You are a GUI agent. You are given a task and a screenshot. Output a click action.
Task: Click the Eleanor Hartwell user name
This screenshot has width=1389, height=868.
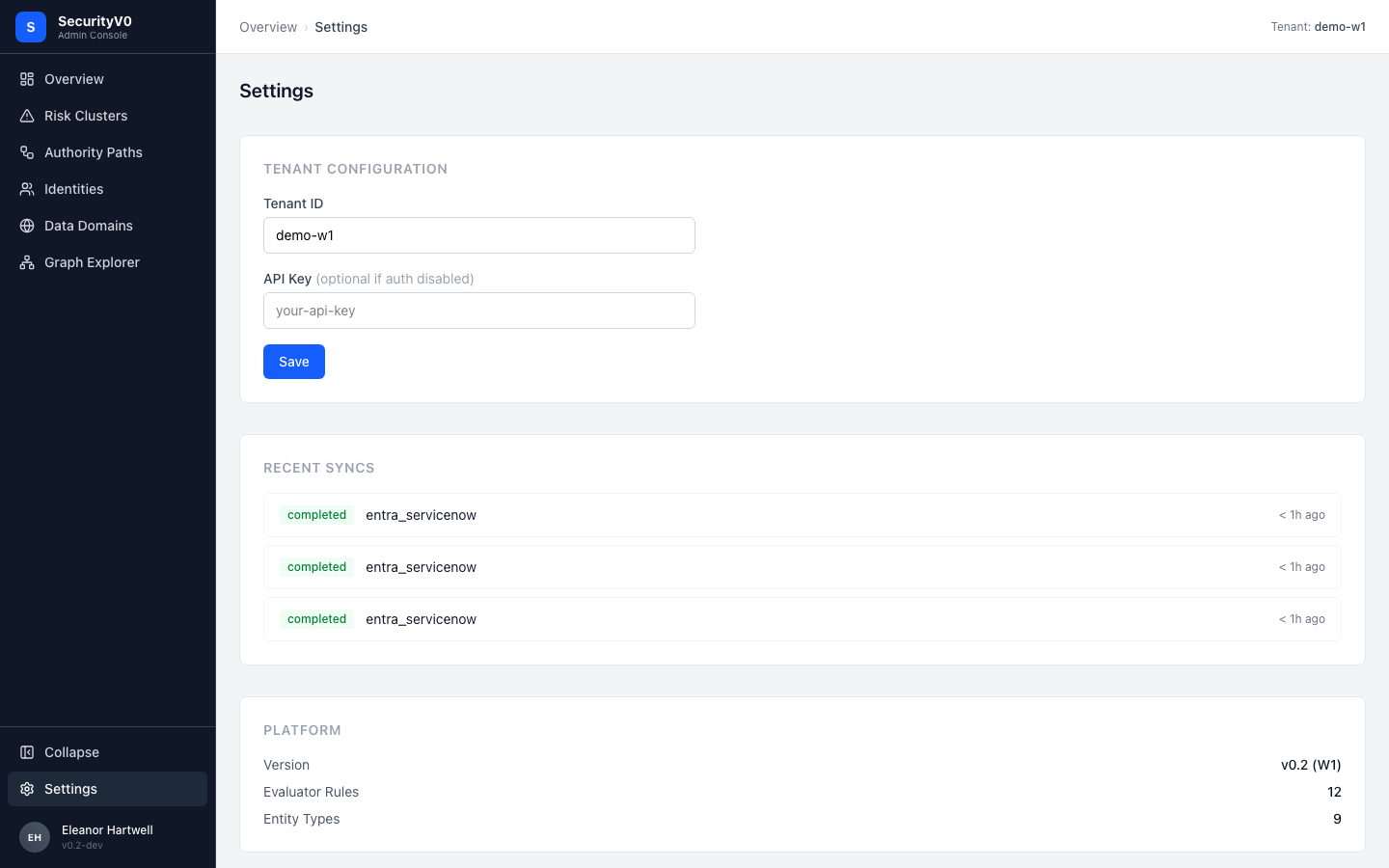click(x=107, y=830)
